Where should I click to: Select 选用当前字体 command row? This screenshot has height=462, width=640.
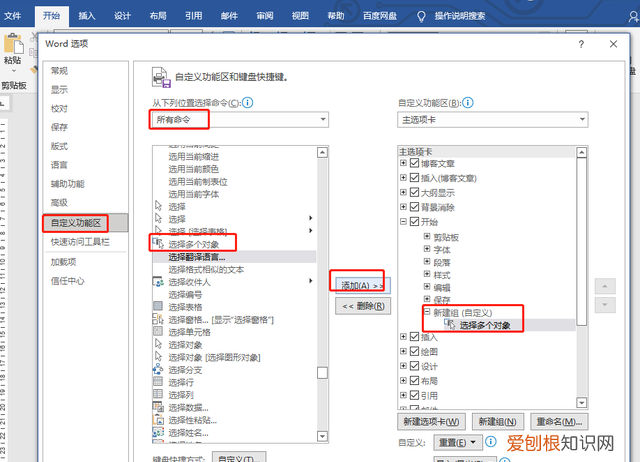point(234,194)
